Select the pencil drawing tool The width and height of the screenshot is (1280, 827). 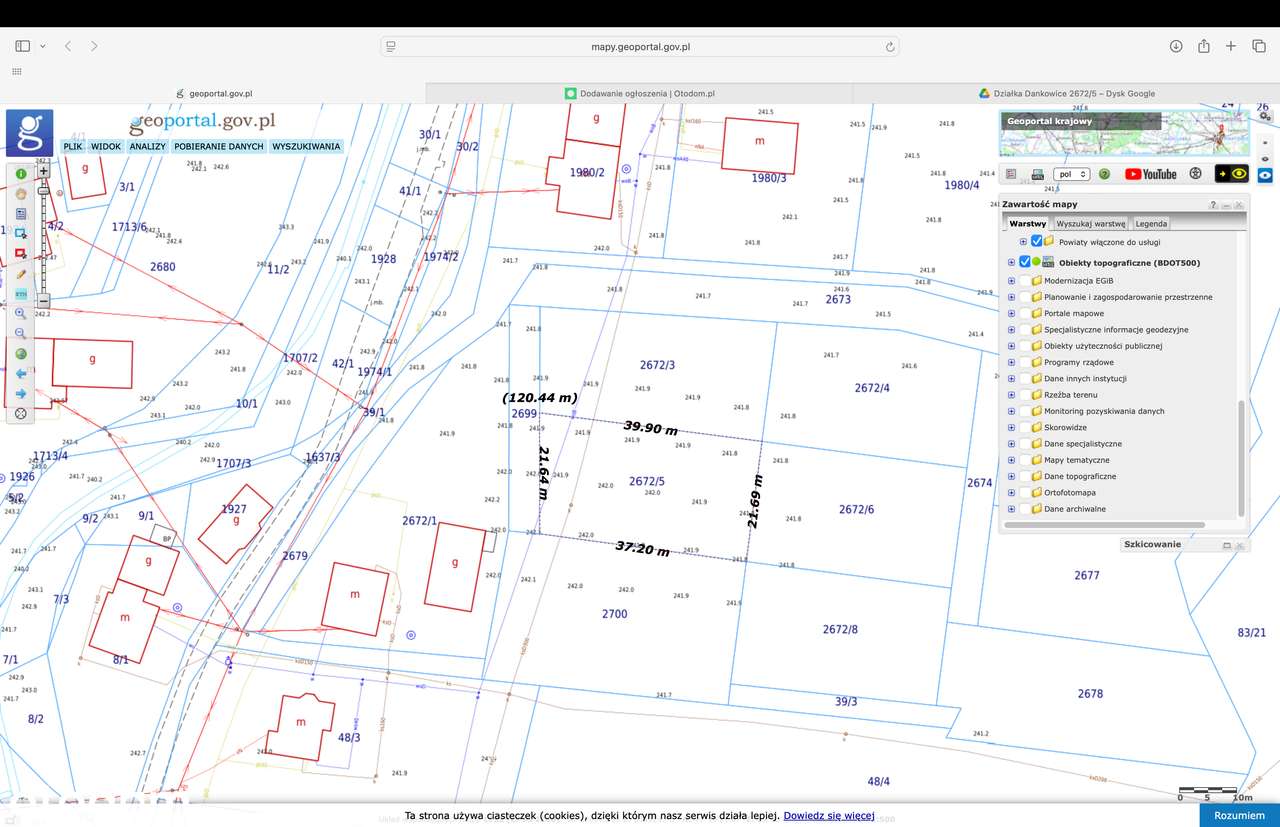(20, 274)
